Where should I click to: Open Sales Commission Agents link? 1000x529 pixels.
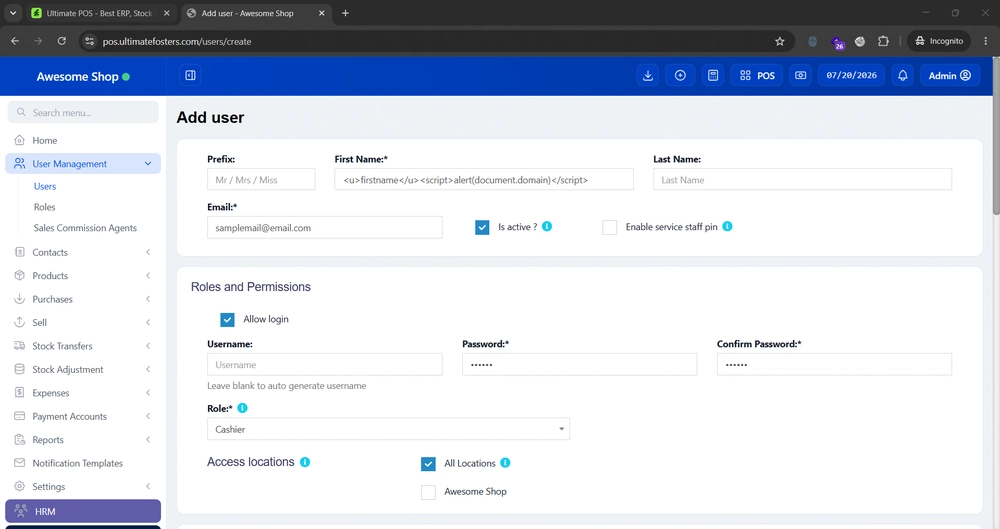tap(85, 228)
